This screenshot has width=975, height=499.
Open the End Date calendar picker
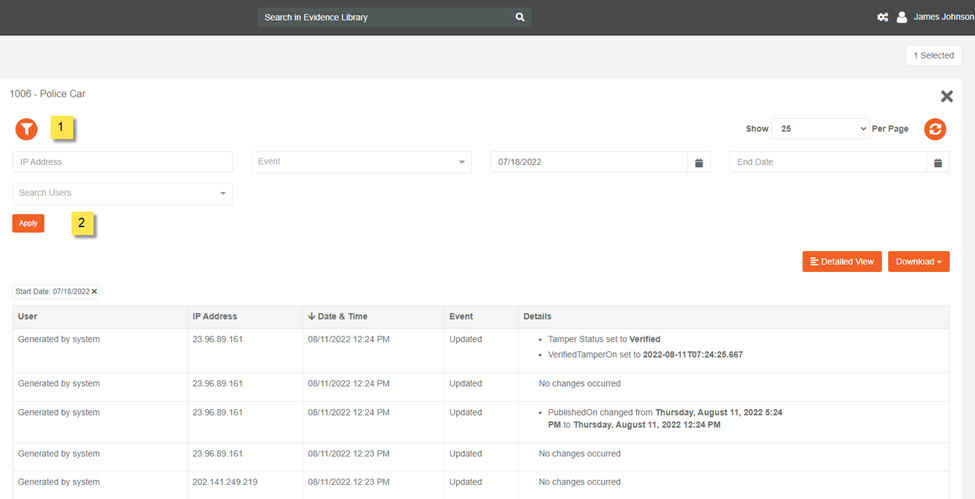(x=938, y=162)
